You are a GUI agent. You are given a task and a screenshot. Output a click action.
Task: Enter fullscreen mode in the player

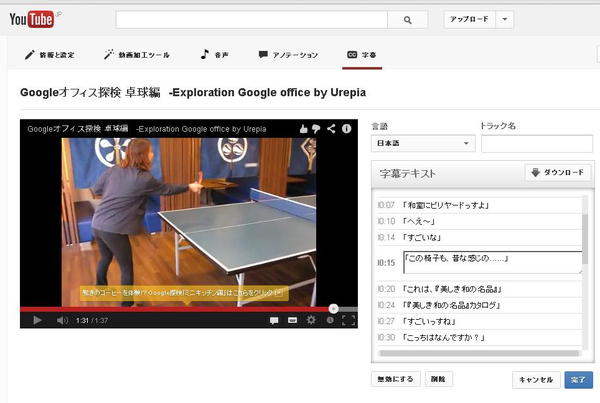(349, 320)
